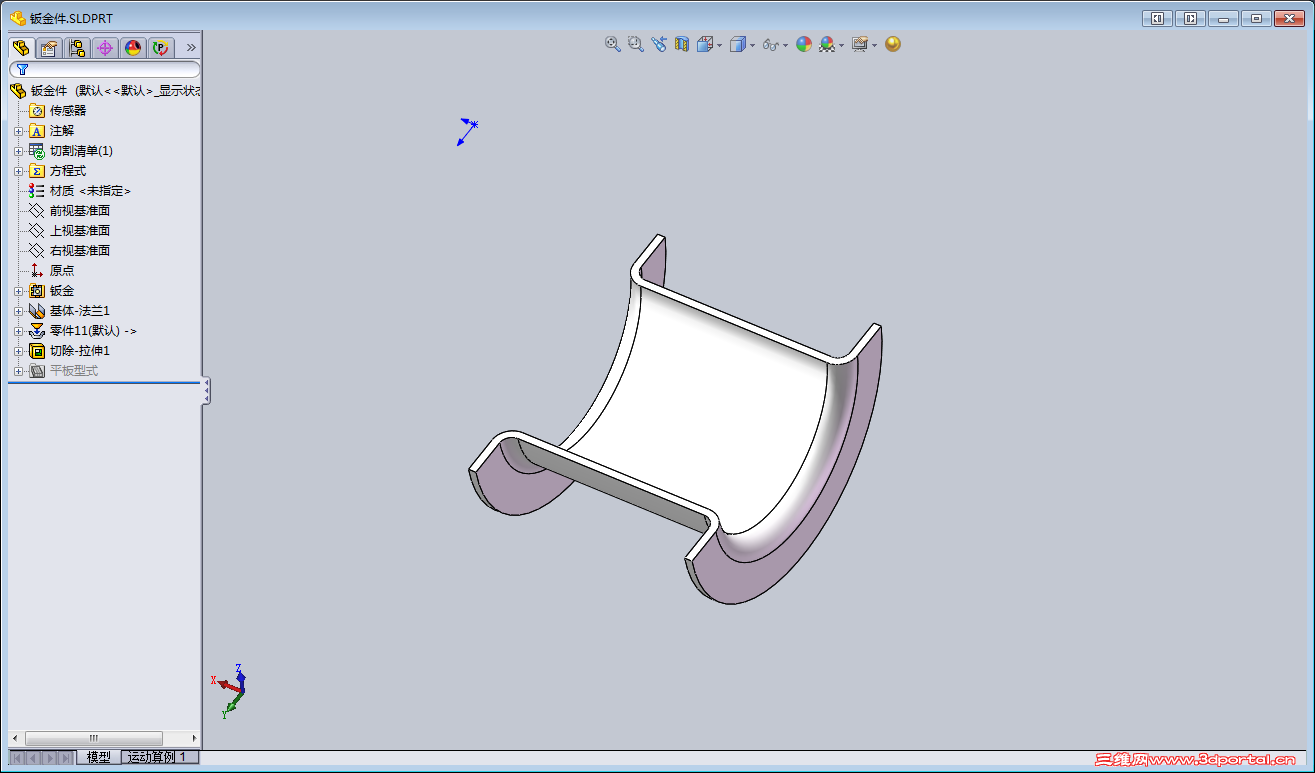The image size is (1315, 773).
Task: Open the View Orientation dropdown arrow
Action: tap(719, 45)
